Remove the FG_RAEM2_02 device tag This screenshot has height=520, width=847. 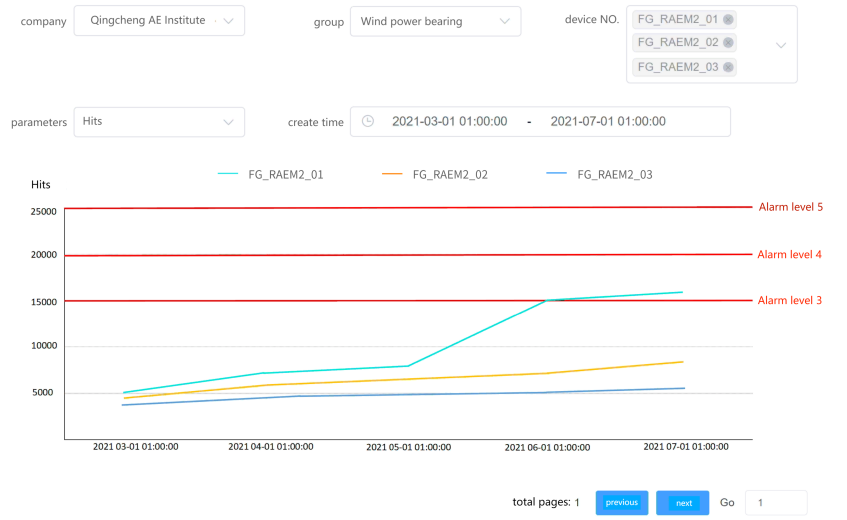[x=728, y=43]
